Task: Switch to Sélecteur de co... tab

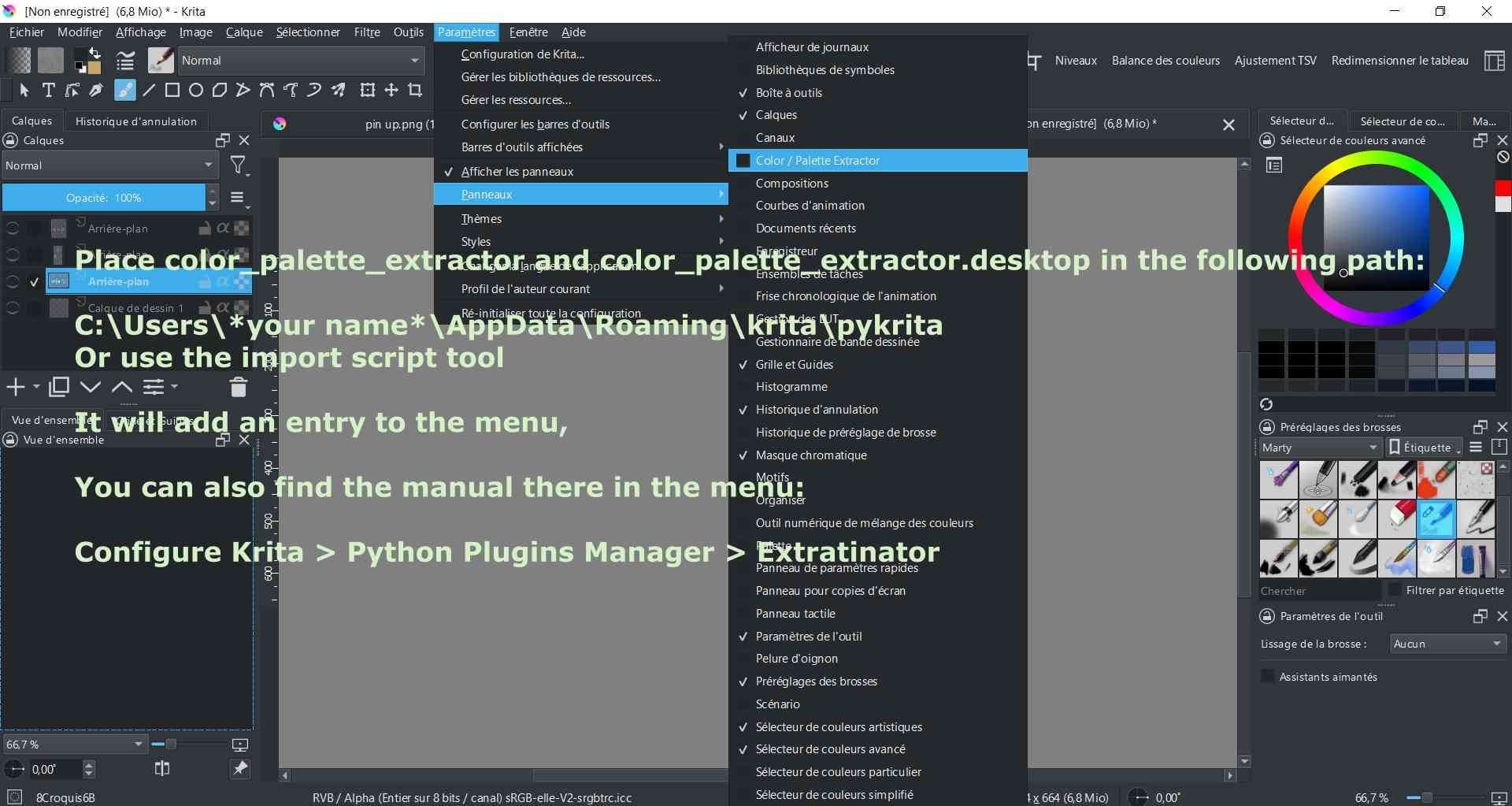Action: coord(1403,121)
